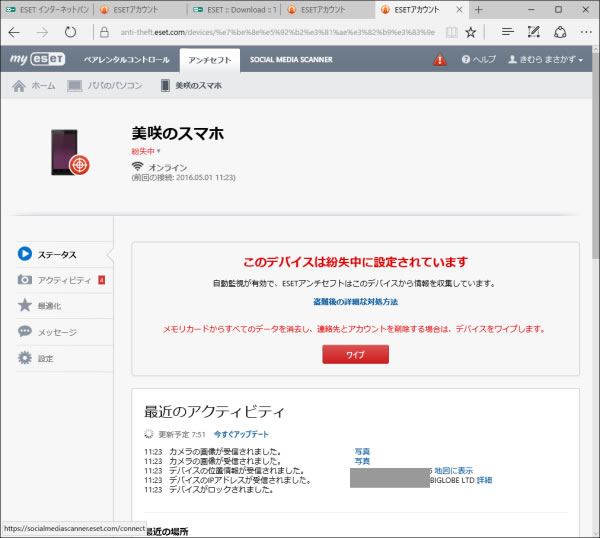Open 盗難後の詳細な対処方法 link
Image resolution: width=600 pixels, height=538 pixels.
(x=355, y=302)
